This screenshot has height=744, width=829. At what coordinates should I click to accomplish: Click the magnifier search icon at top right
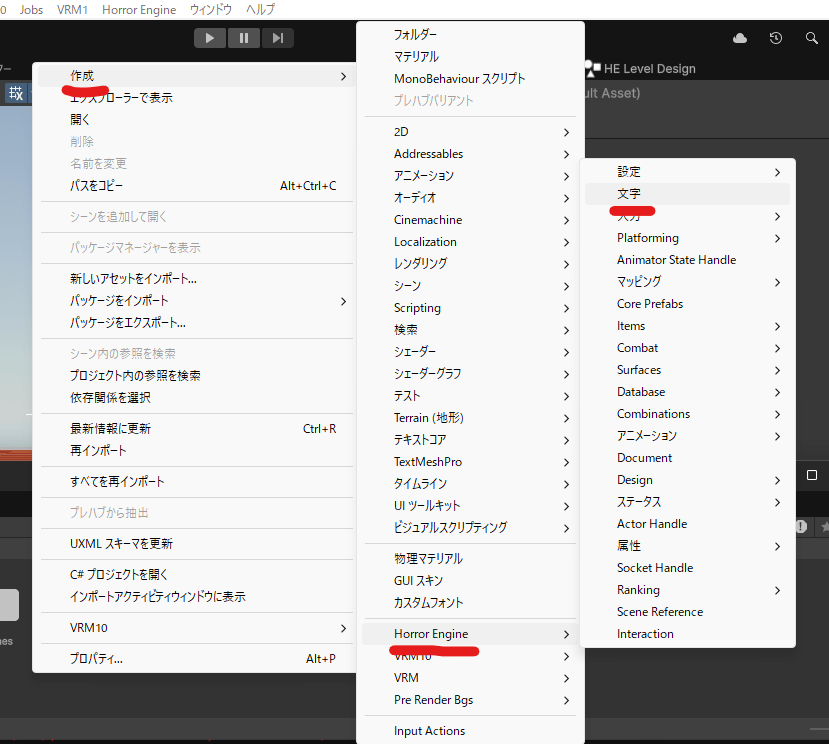point(812,38)
